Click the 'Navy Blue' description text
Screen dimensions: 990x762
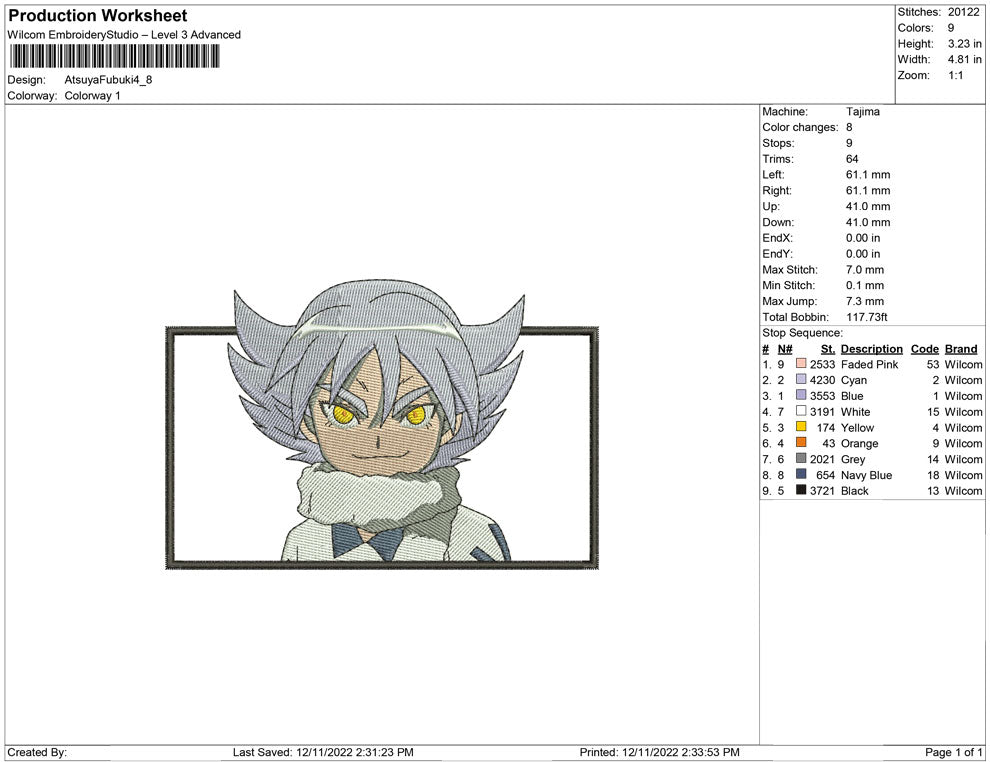(866, 475)
